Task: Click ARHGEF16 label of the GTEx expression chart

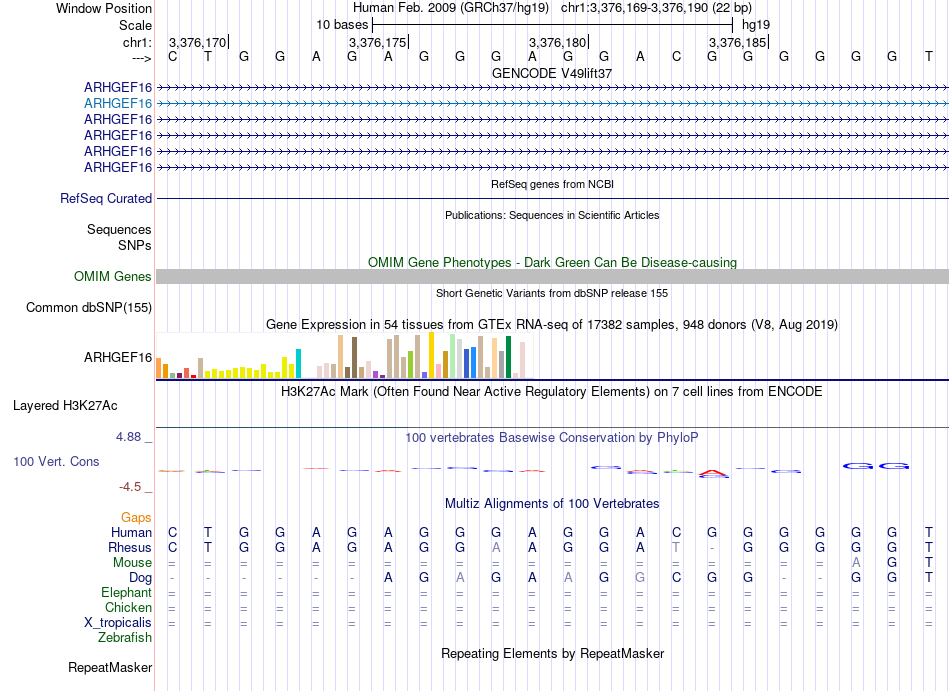Action: tap(118, 357)
